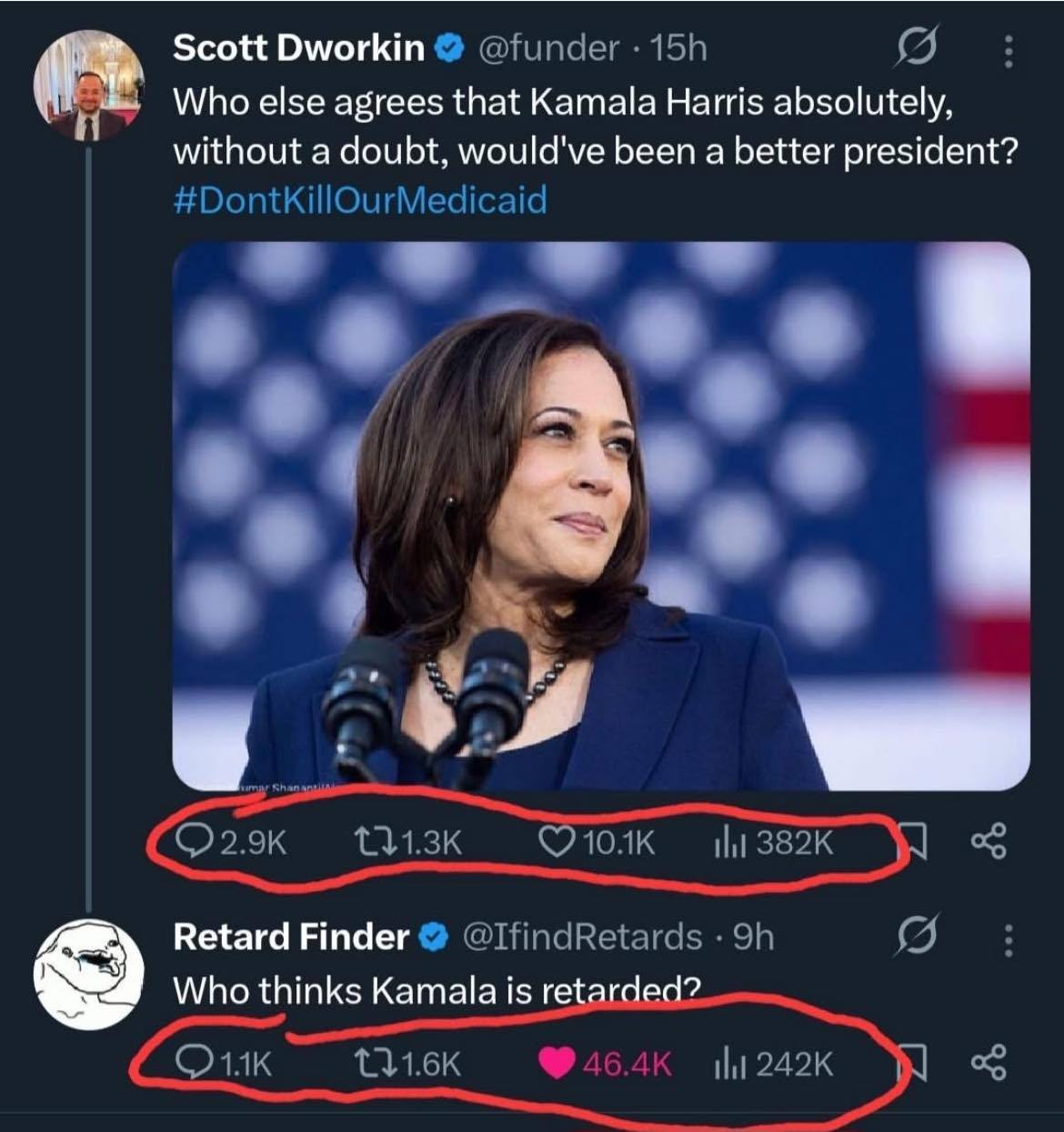This screenshot has height=1132, width=1064.
Task: Open Grok icon on the reply post
Action: coord(916,937)
